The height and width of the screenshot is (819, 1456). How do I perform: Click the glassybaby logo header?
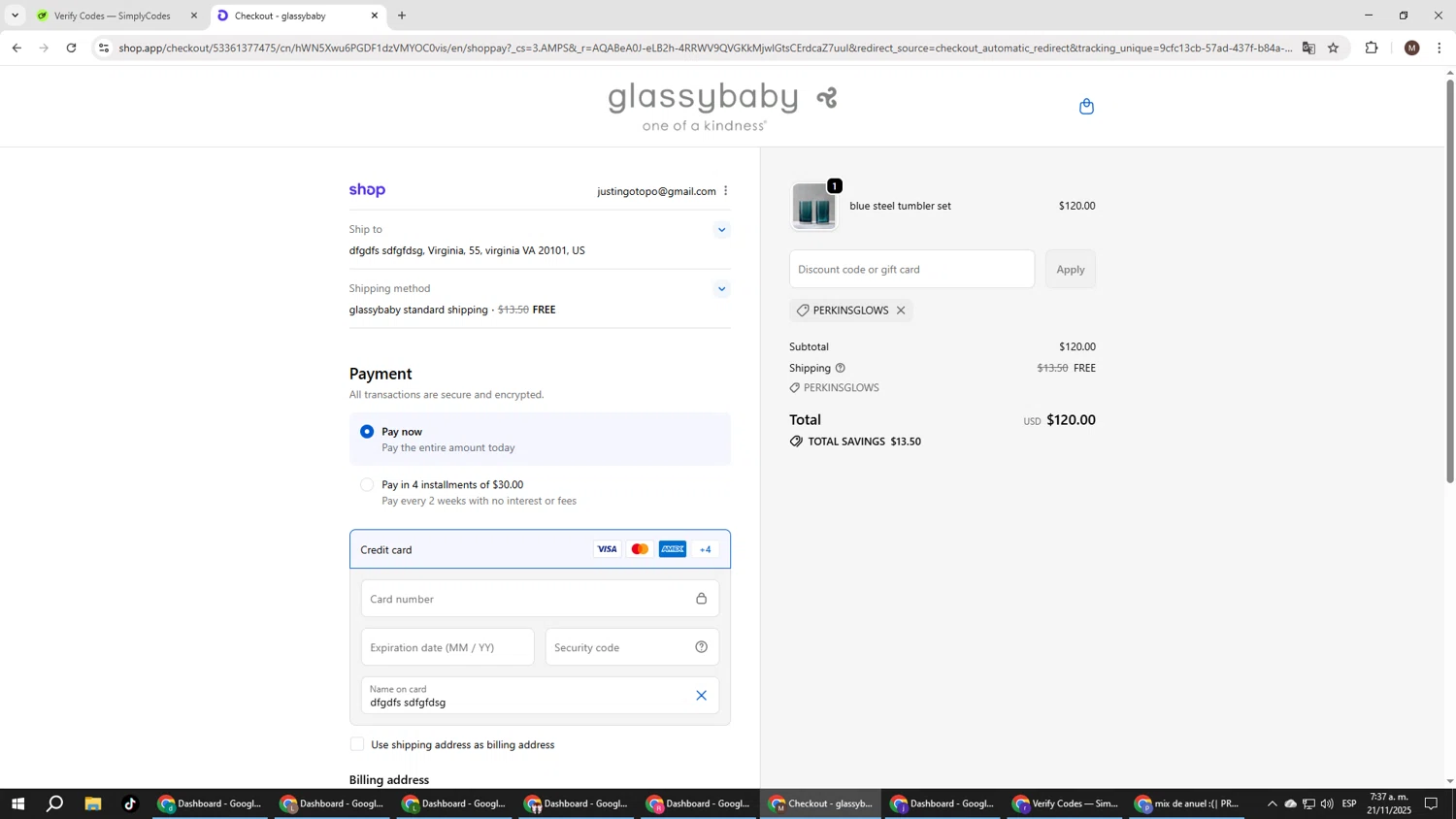722,107
